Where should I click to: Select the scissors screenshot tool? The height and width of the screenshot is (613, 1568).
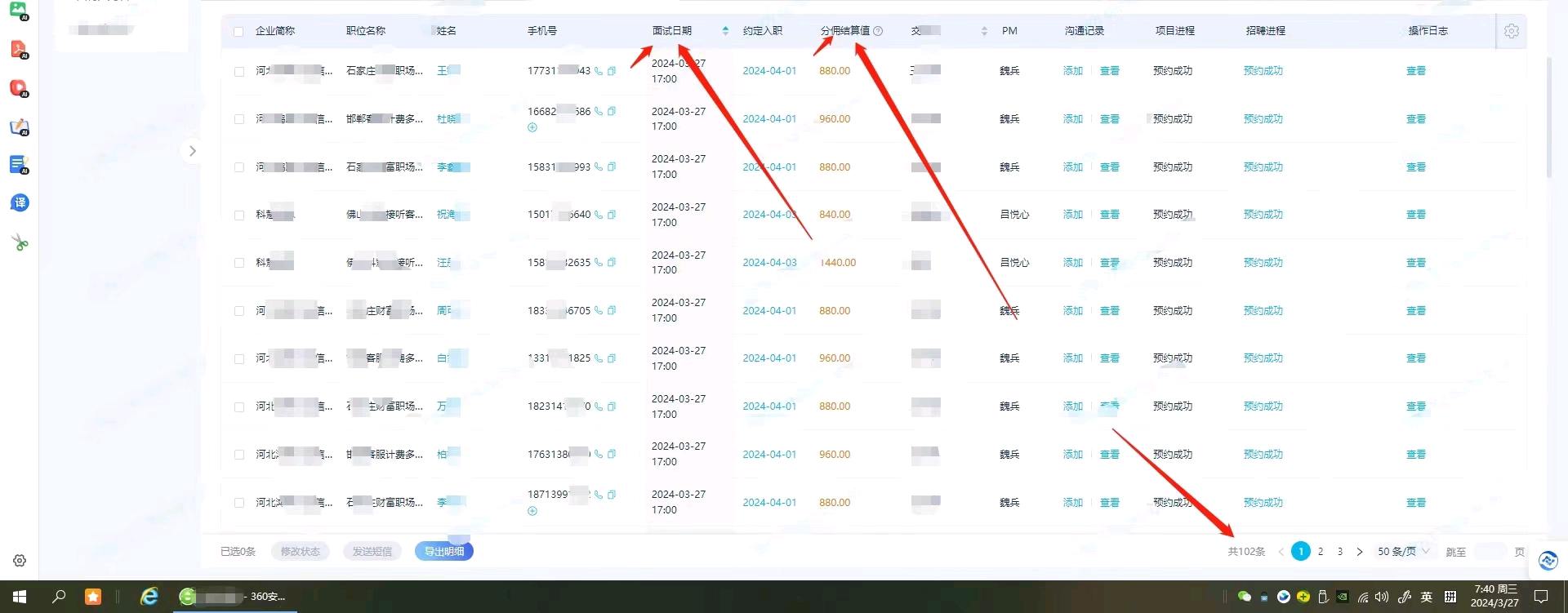[x=20, y=242]
